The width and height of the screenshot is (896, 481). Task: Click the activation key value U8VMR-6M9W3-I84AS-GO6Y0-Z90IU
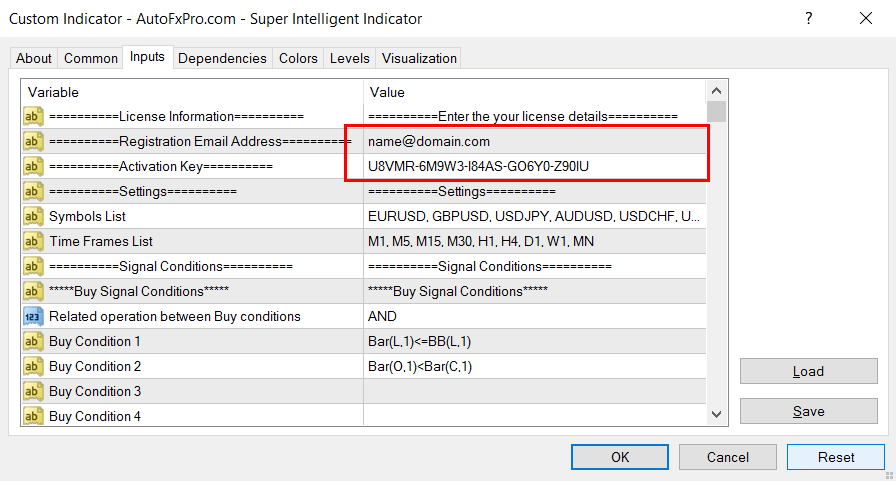tap(535, 166)
